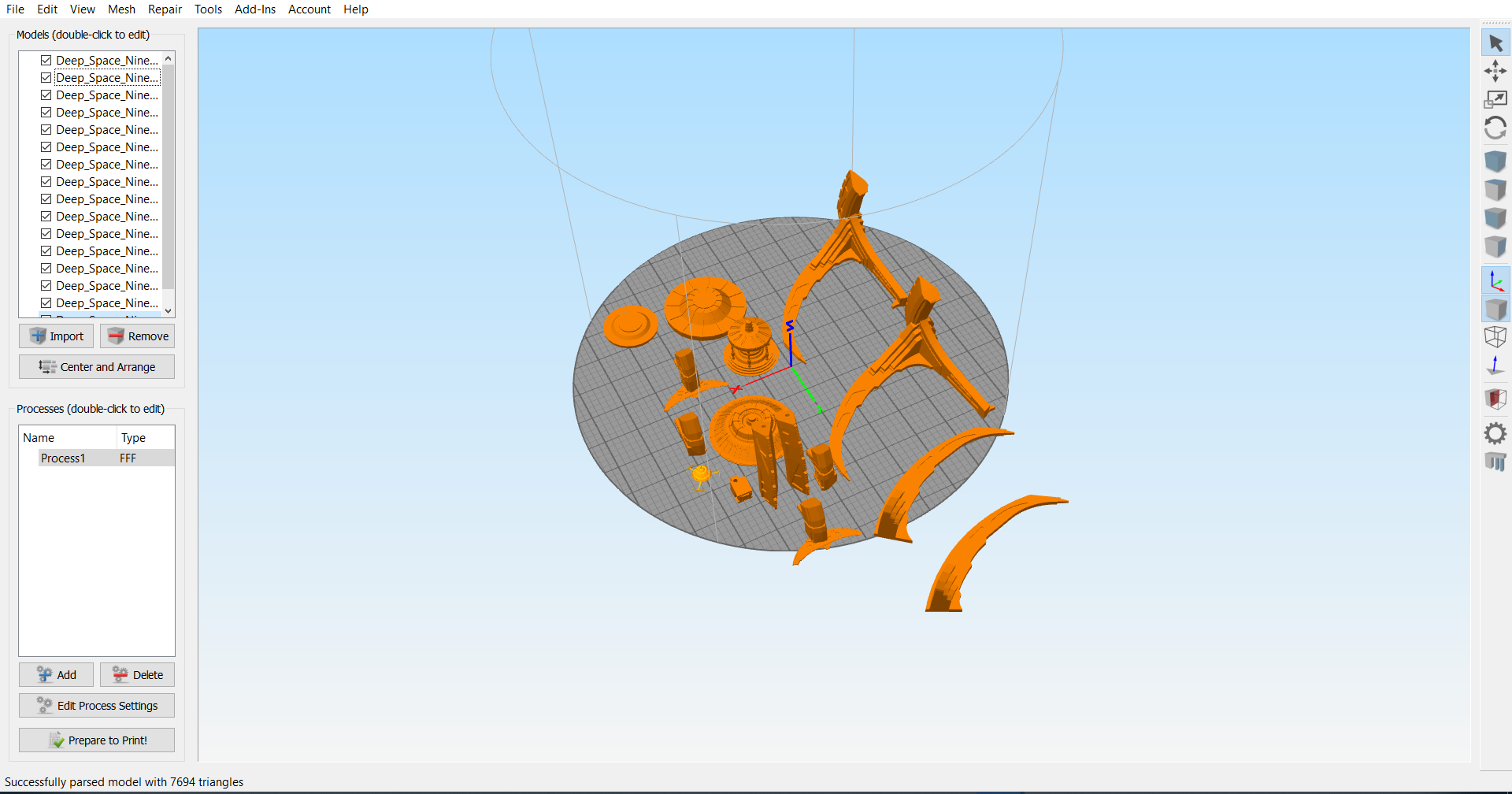Click the models list scroll-down arrow
Viewport: 1512px width, 794px height.
[168, 311]
